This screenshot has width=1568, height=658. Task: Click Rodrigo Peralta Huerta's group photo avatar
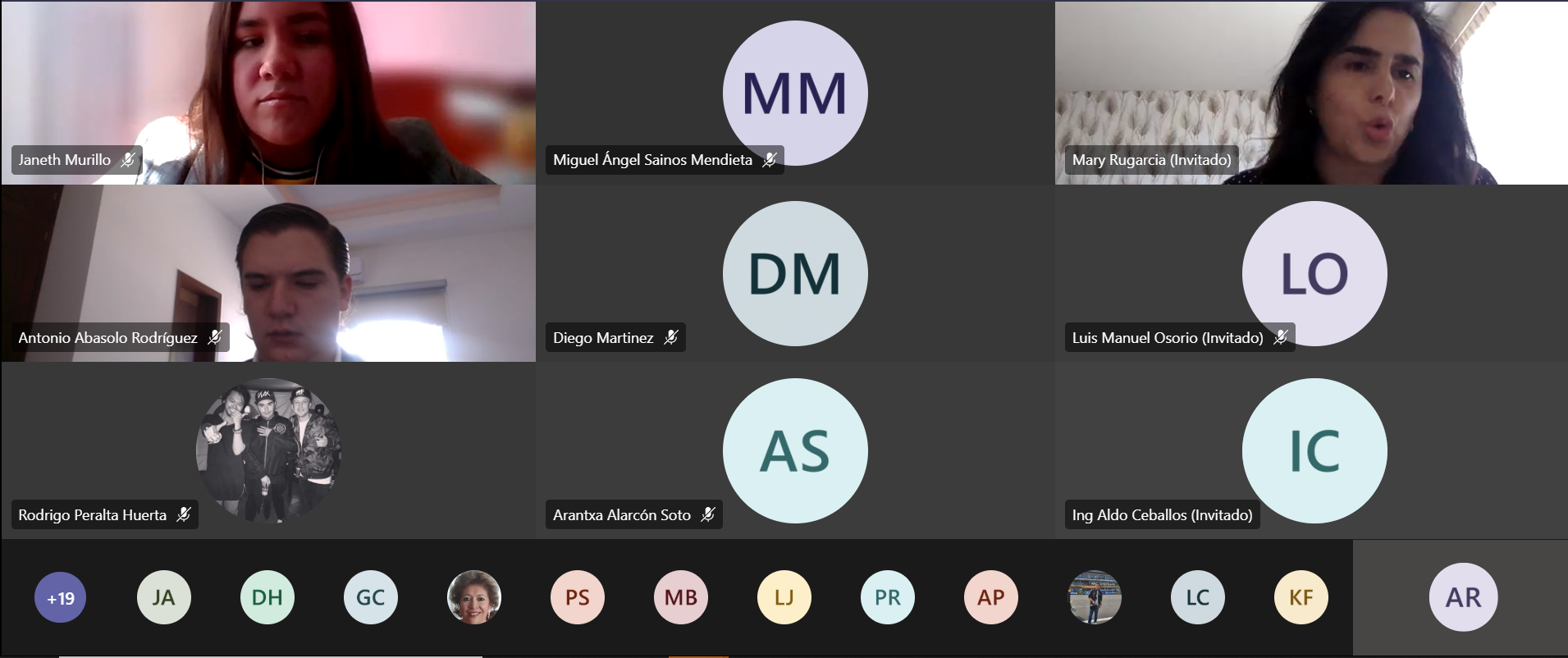click(268, 450)
